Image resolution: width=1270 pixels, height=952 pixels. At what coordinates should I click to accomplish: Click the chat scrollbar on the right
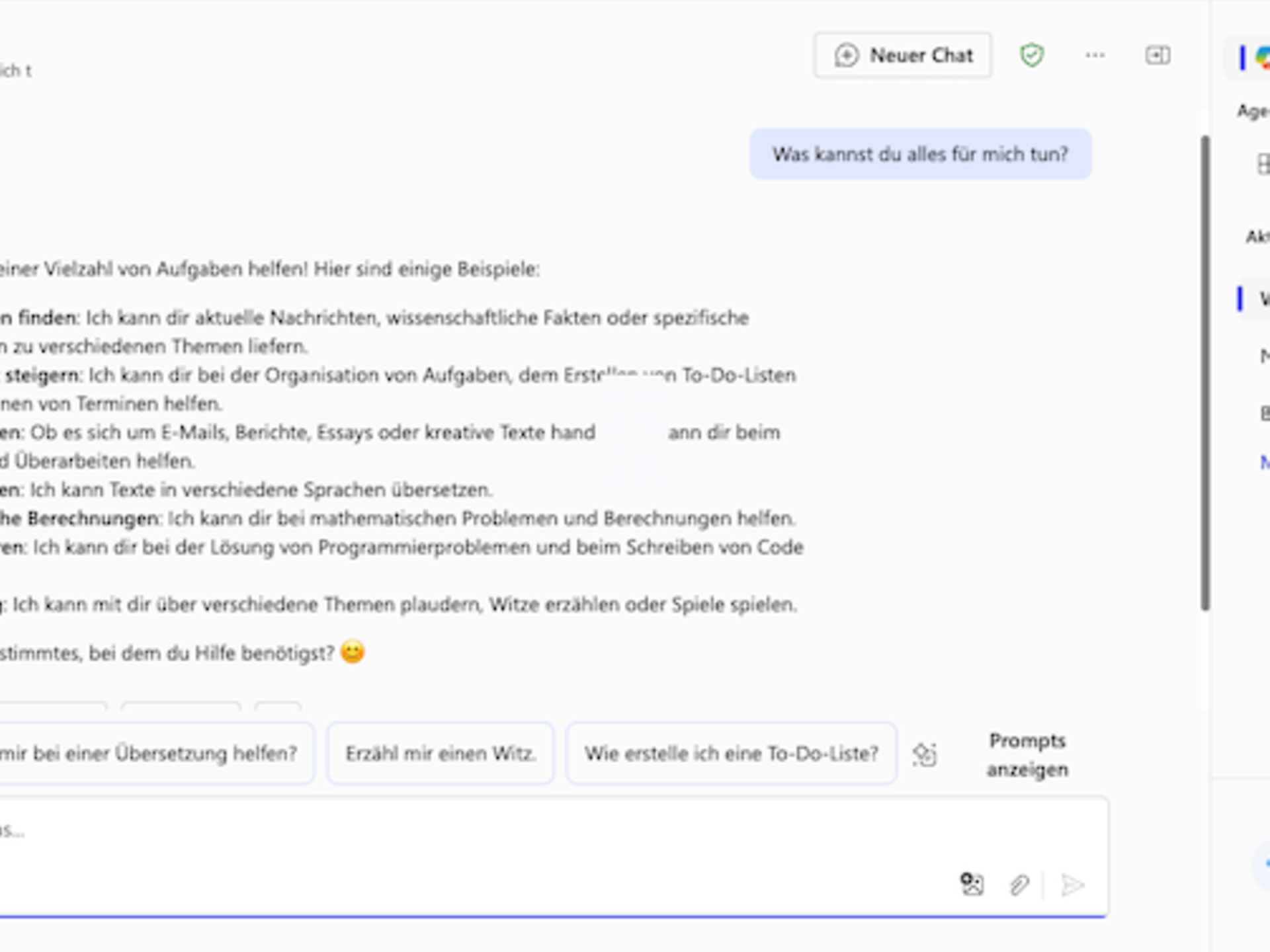click(x=1204, y=370)
